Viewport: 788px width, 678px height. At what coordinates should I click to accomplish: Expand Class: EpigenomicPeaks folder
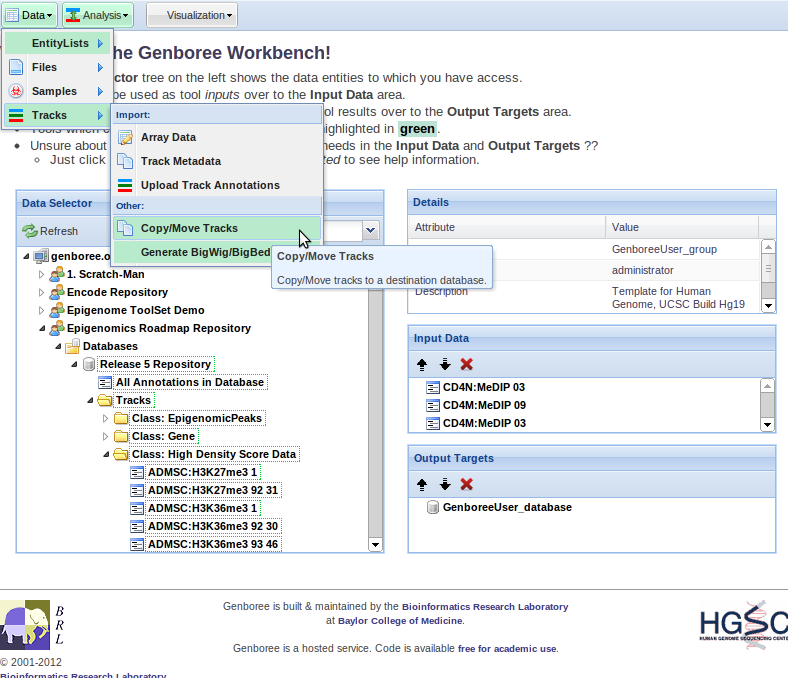point(106,418)
